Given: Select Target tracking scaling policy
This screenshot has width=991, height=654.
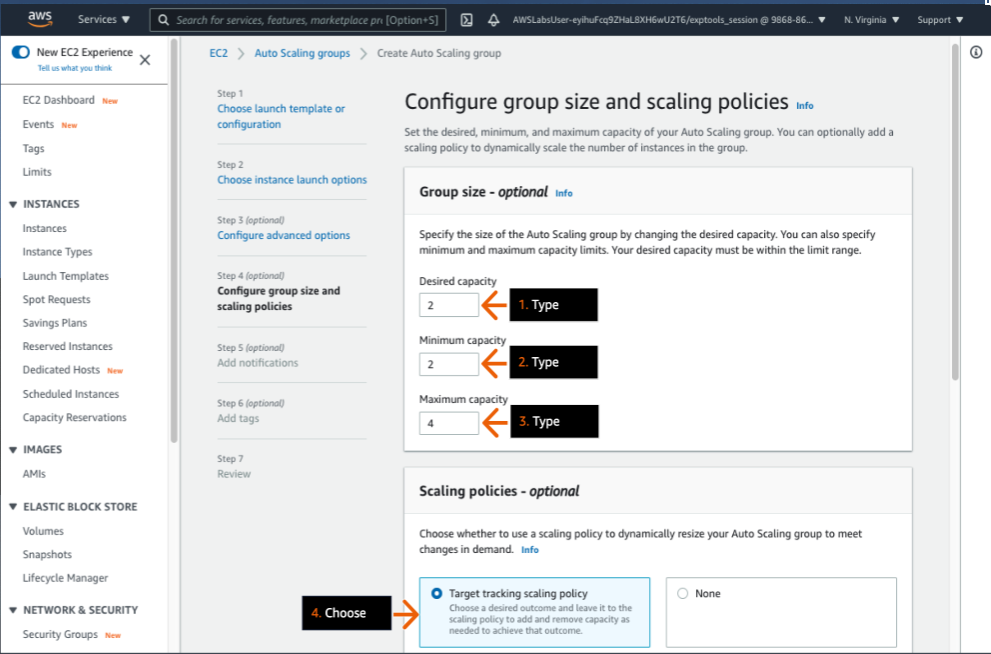Looking at the screenshot, I should point(435,593).
